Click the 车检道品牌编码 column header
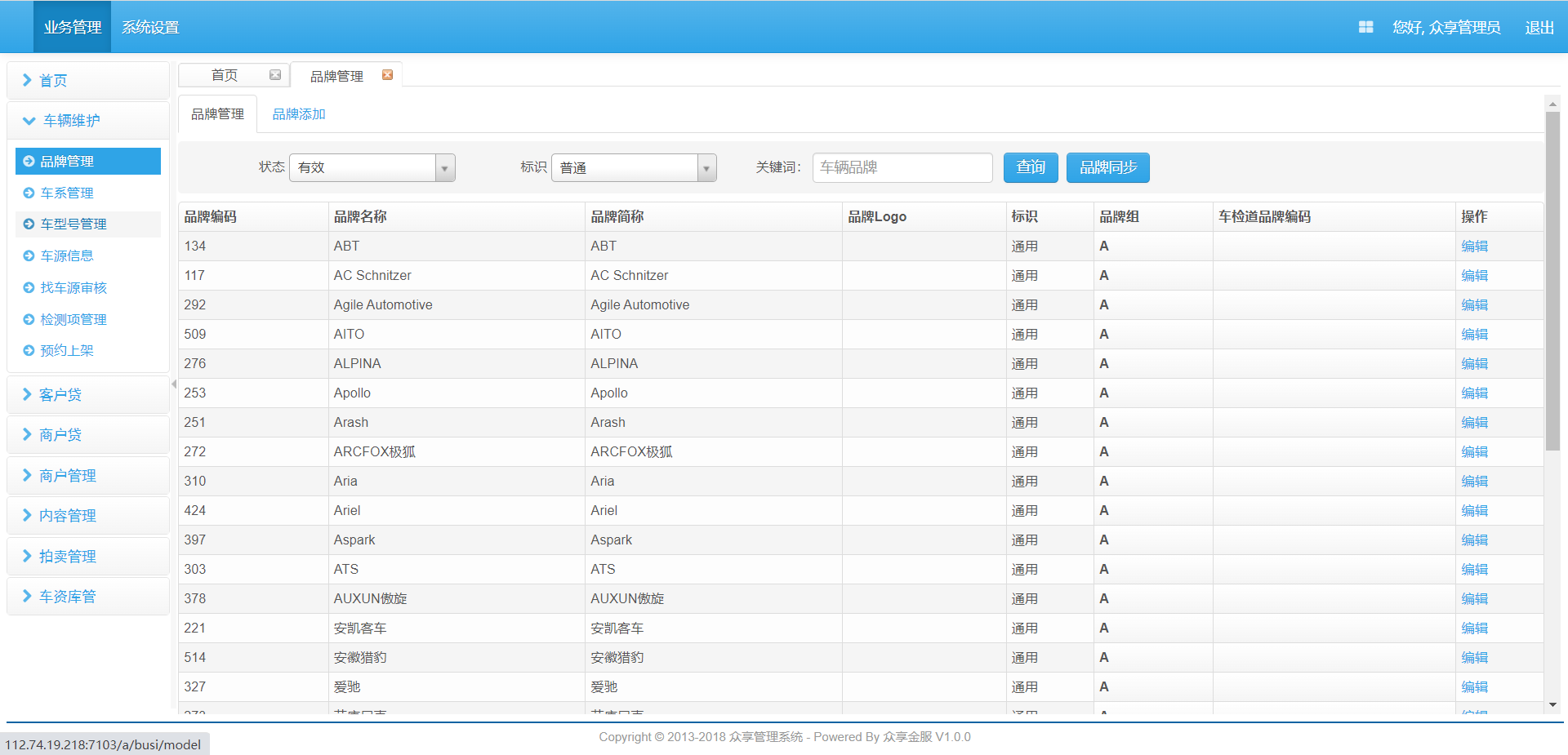The height and width of the screenshot is (755, 1568). tap(1334, 217)
